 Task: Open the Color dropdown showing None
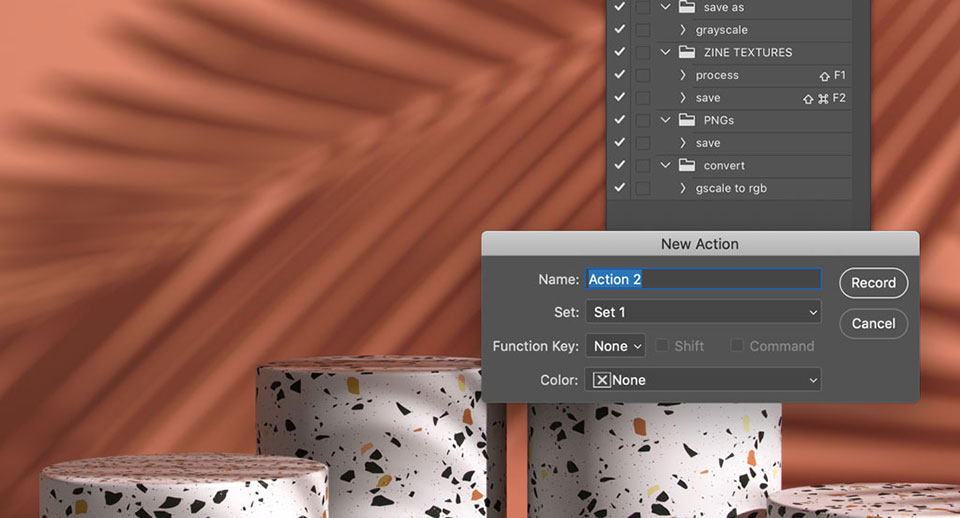703,380
